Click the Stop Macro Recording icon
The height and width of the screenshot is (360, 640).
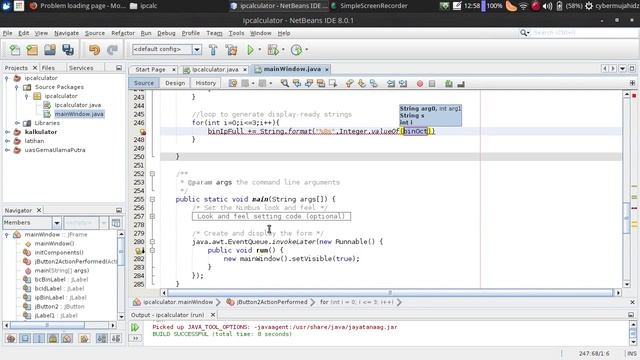[x=432, y=84]
